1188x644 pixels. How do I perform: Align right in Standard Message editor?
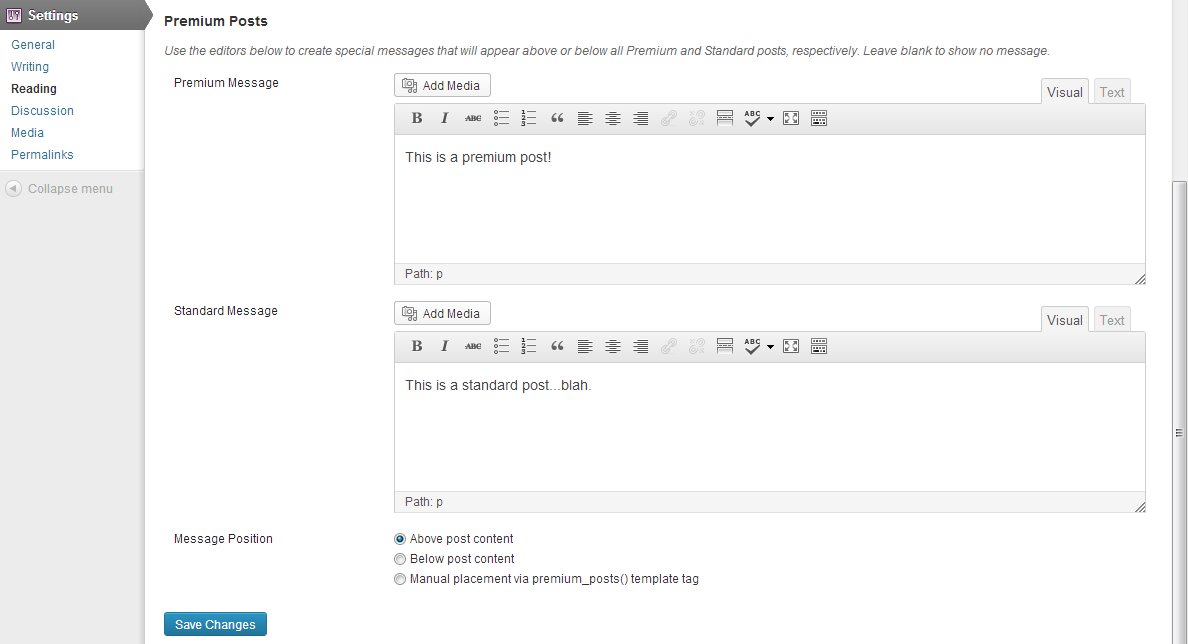(x=641, y=346)
